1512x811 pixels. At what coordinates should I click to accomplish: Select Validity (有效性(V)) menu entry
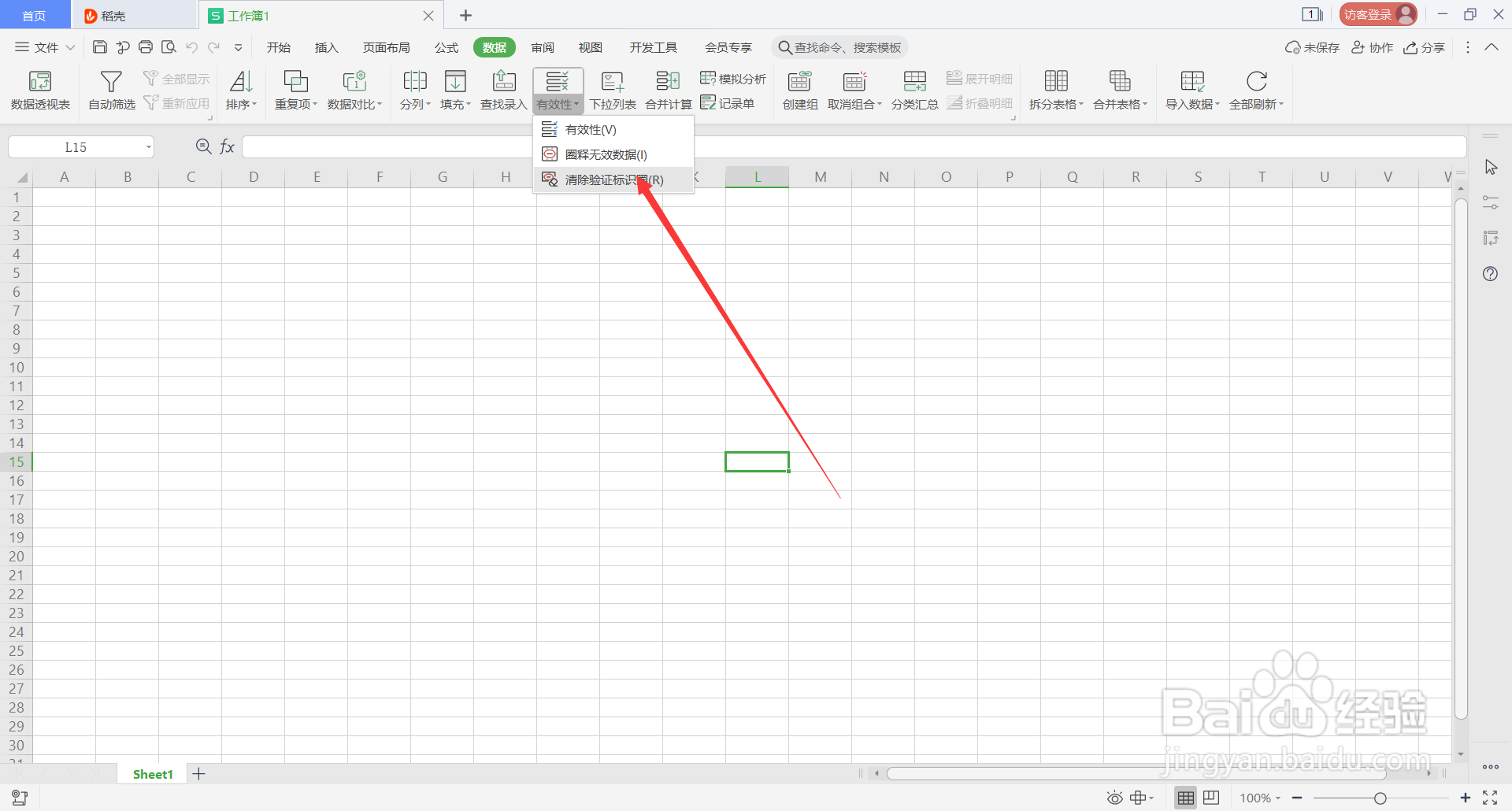pyautogui.click(x=613, y=129)
